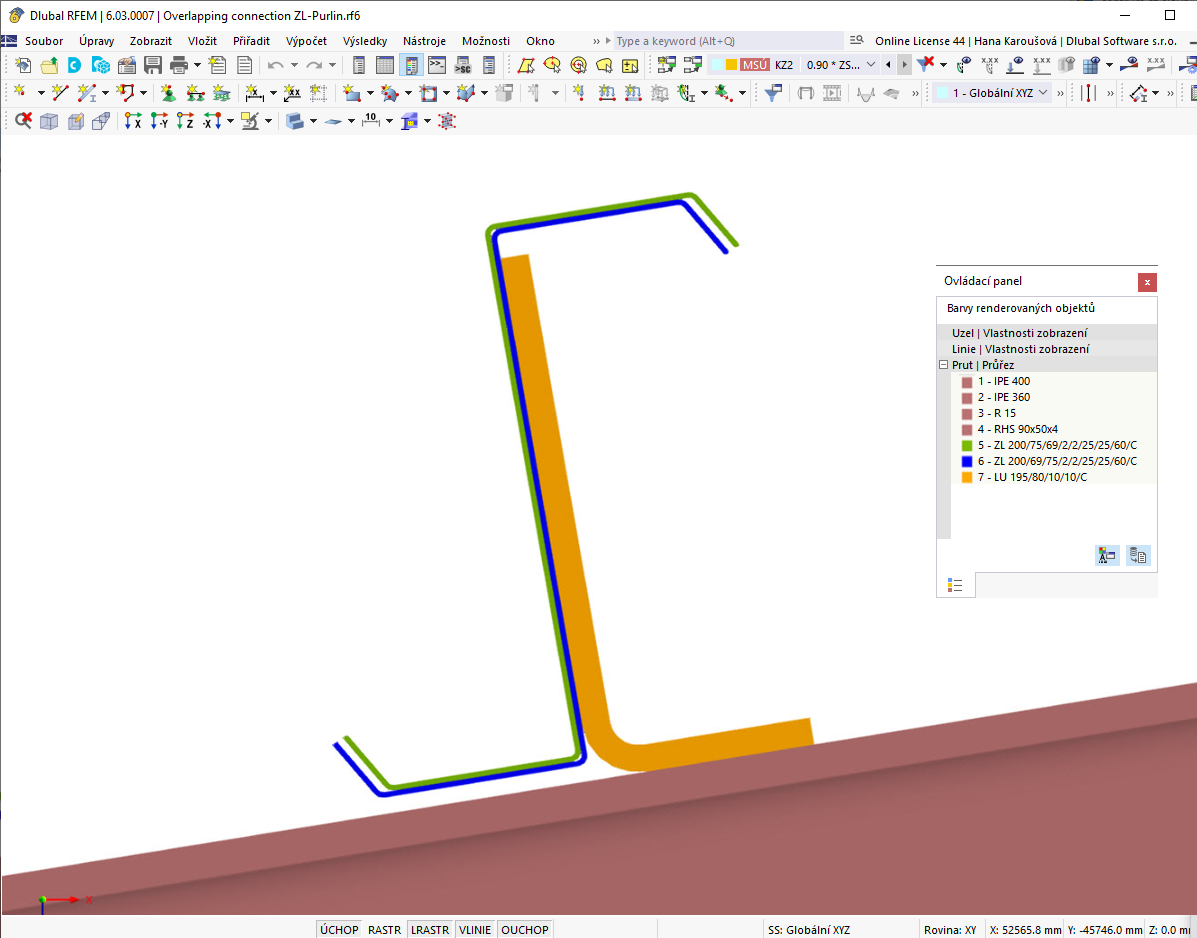This screenshot has width=1197, height=938.
Task: Open the Výpočet menu
Action: (306, 41)
